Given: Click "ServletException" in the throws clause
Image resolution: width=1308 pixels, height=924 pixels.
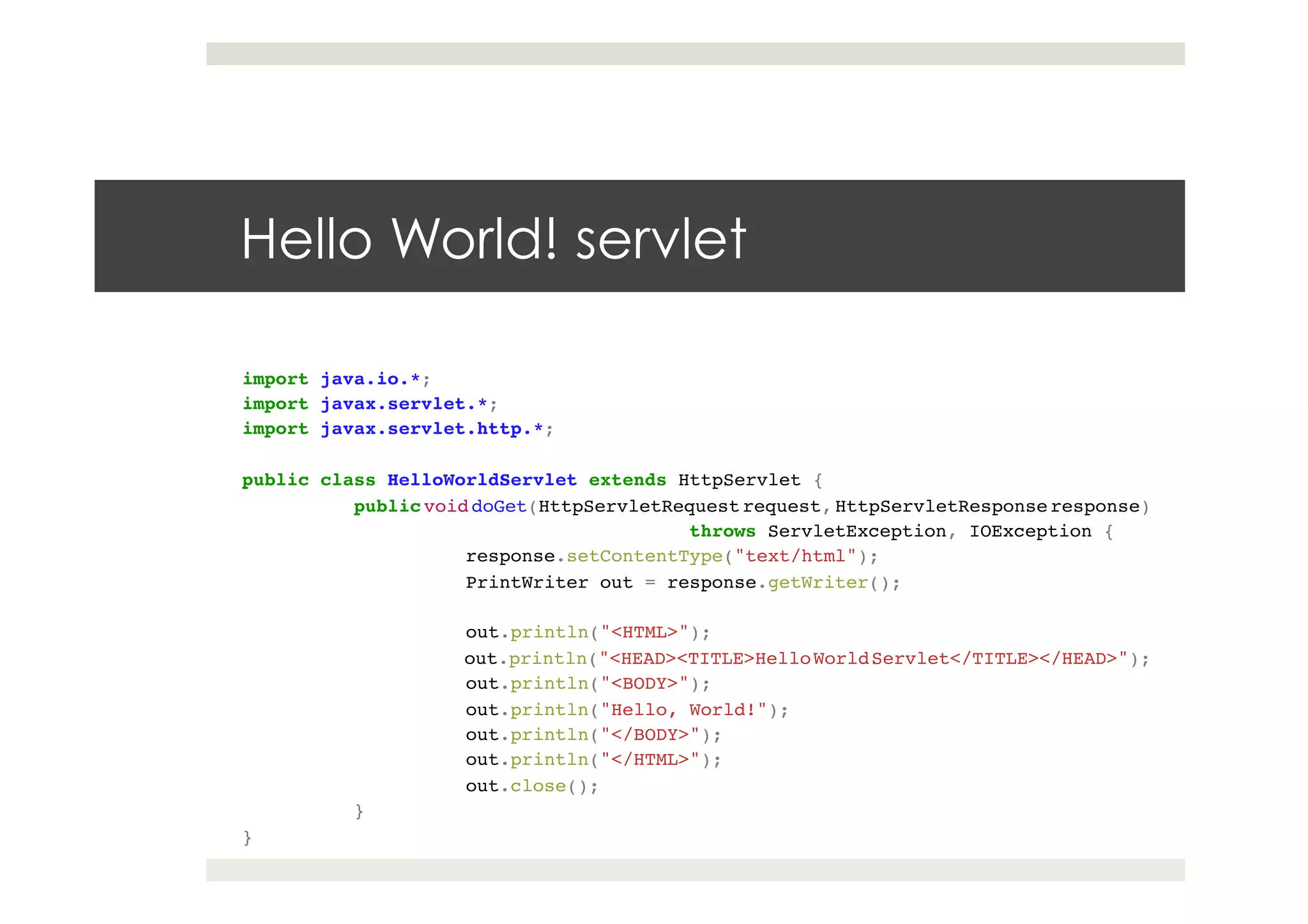Looking at the screenshot, I should point(857,531).
